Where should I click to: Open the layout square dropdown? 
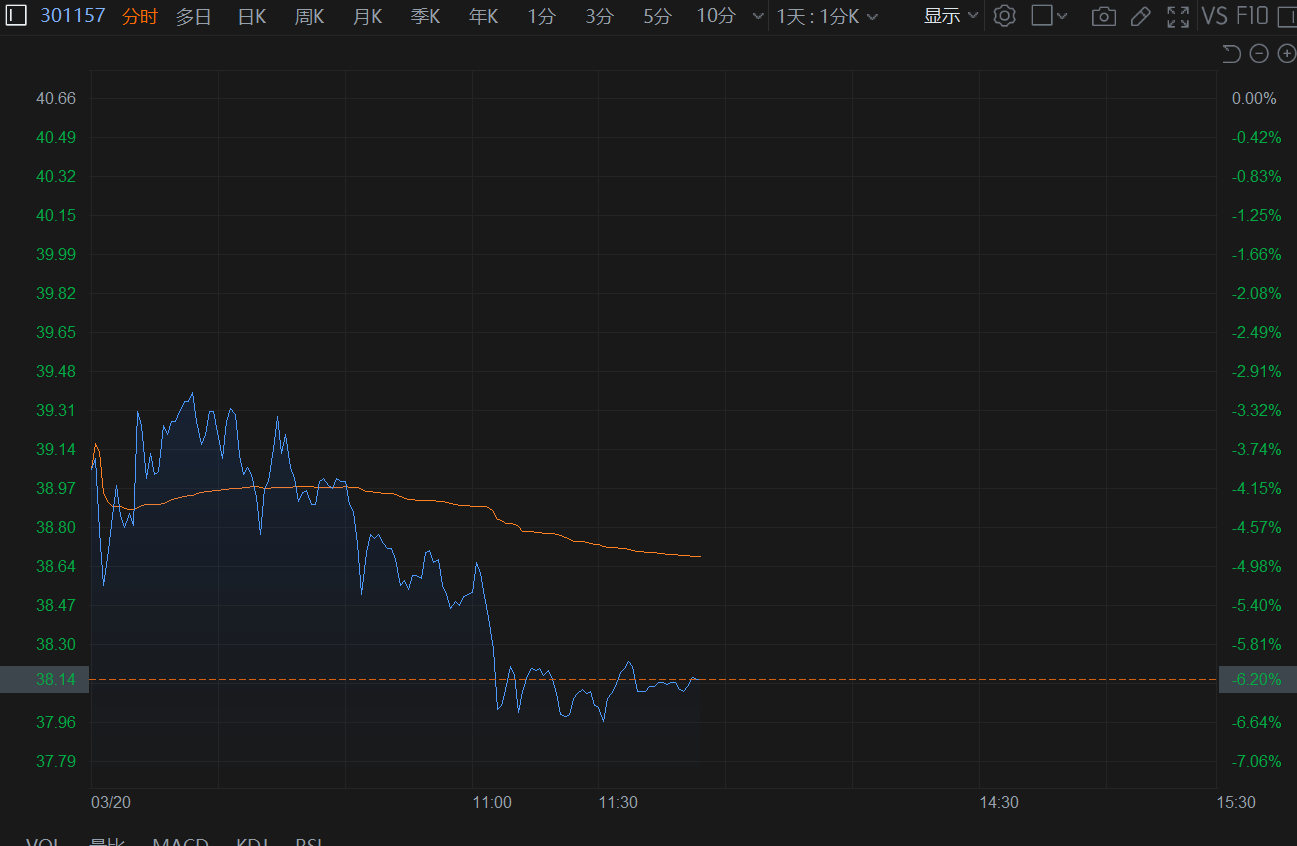1049,16
